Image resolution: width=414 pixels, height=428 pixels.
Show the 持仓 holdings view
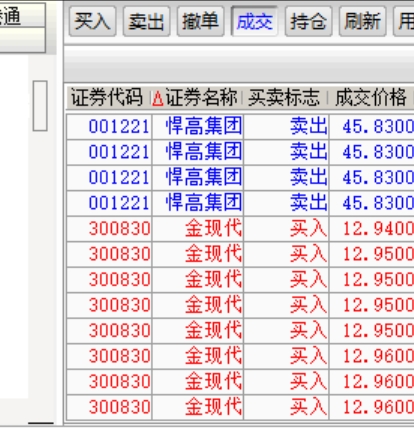308,21
